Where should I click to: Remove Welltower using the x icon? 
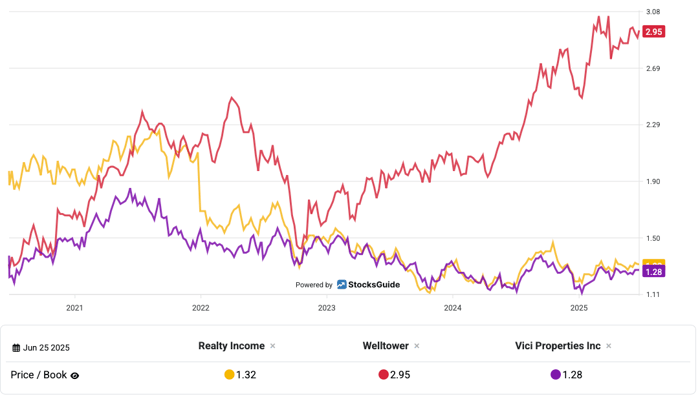click(417, 346)
